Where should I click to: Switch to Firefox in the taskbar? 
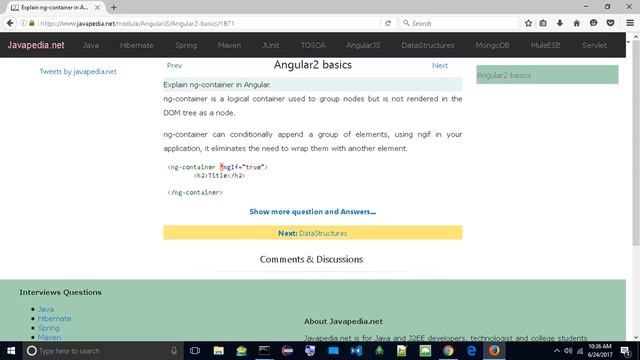tap(494, 351)
